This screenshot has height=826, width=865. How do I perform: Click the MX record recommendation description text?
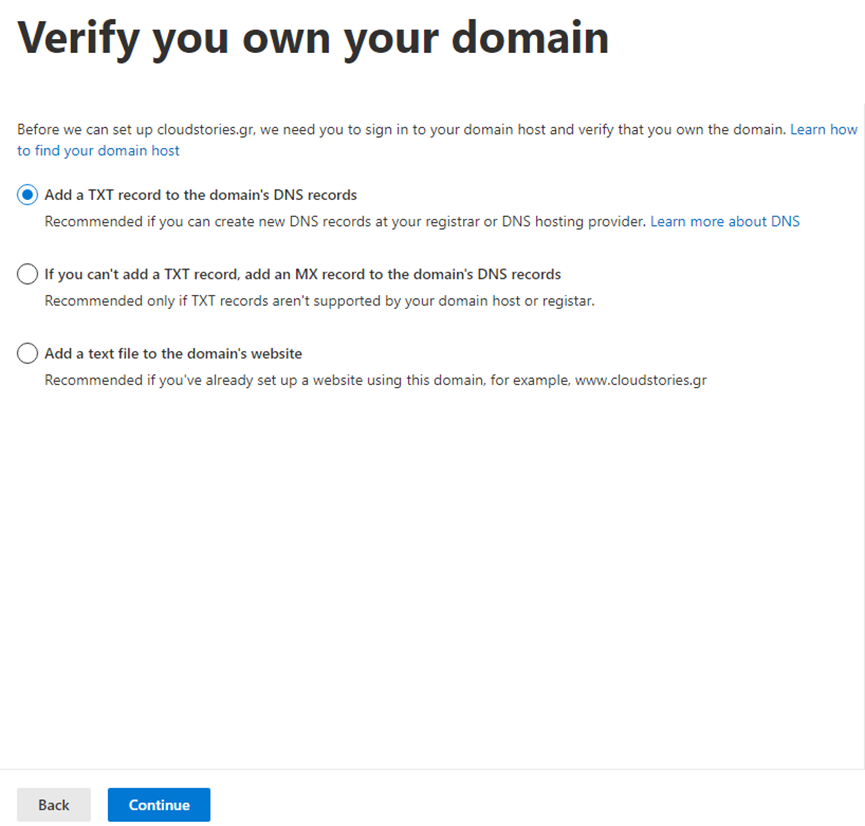pos(319,300)
